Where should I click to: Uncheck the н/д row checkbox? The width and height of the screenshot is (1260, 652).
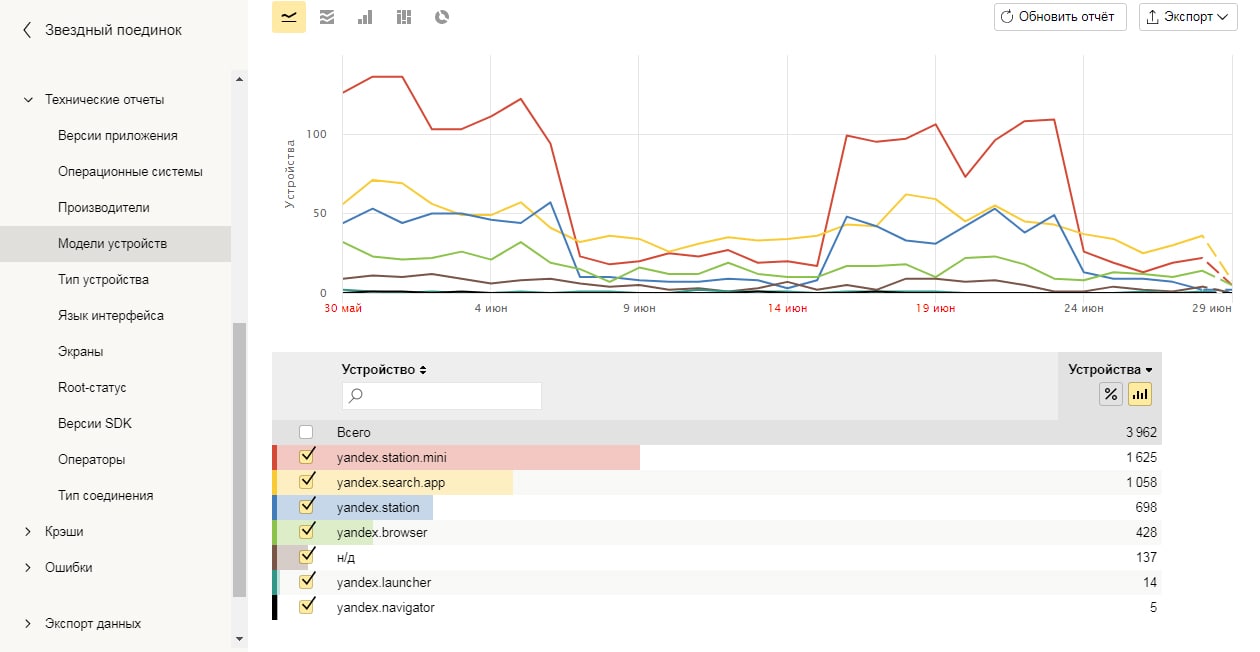coord(306,556)
